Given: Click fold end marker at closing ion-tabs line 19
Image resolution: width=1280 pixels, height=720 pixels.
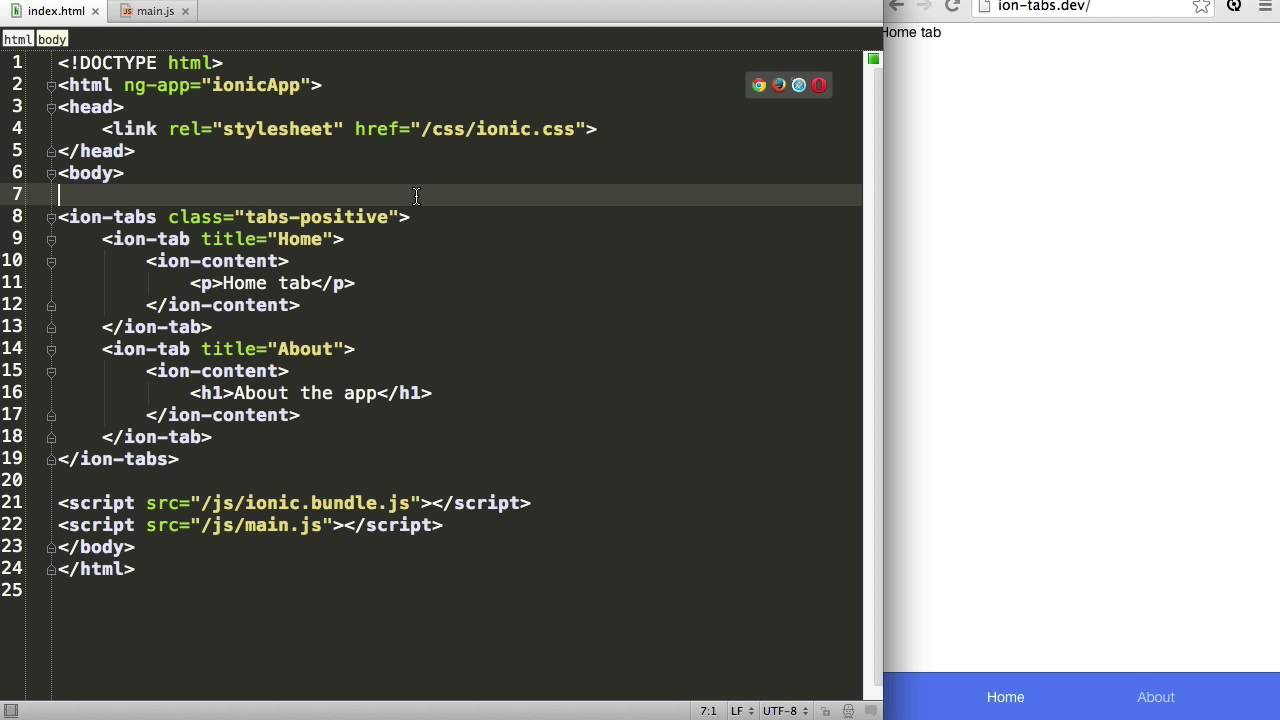Looking at the screenshot, I should click(x=50, y=459).
